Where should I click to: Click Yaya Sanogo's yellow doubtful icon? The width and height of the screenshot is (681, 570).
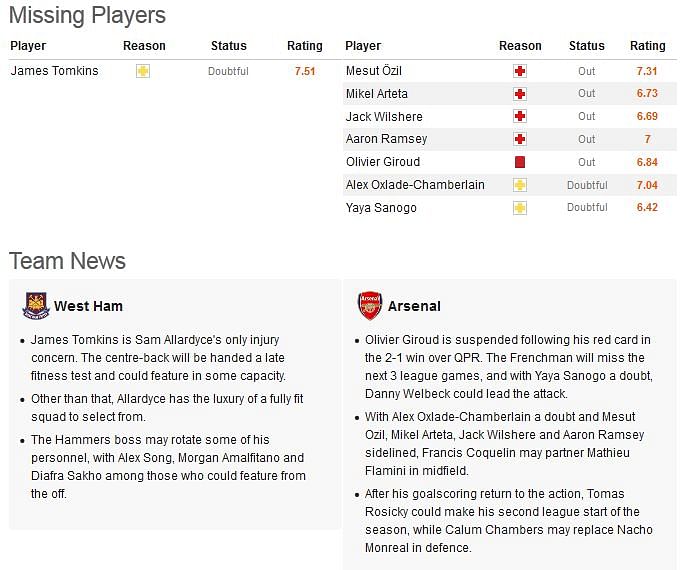(x=520, y=208)
